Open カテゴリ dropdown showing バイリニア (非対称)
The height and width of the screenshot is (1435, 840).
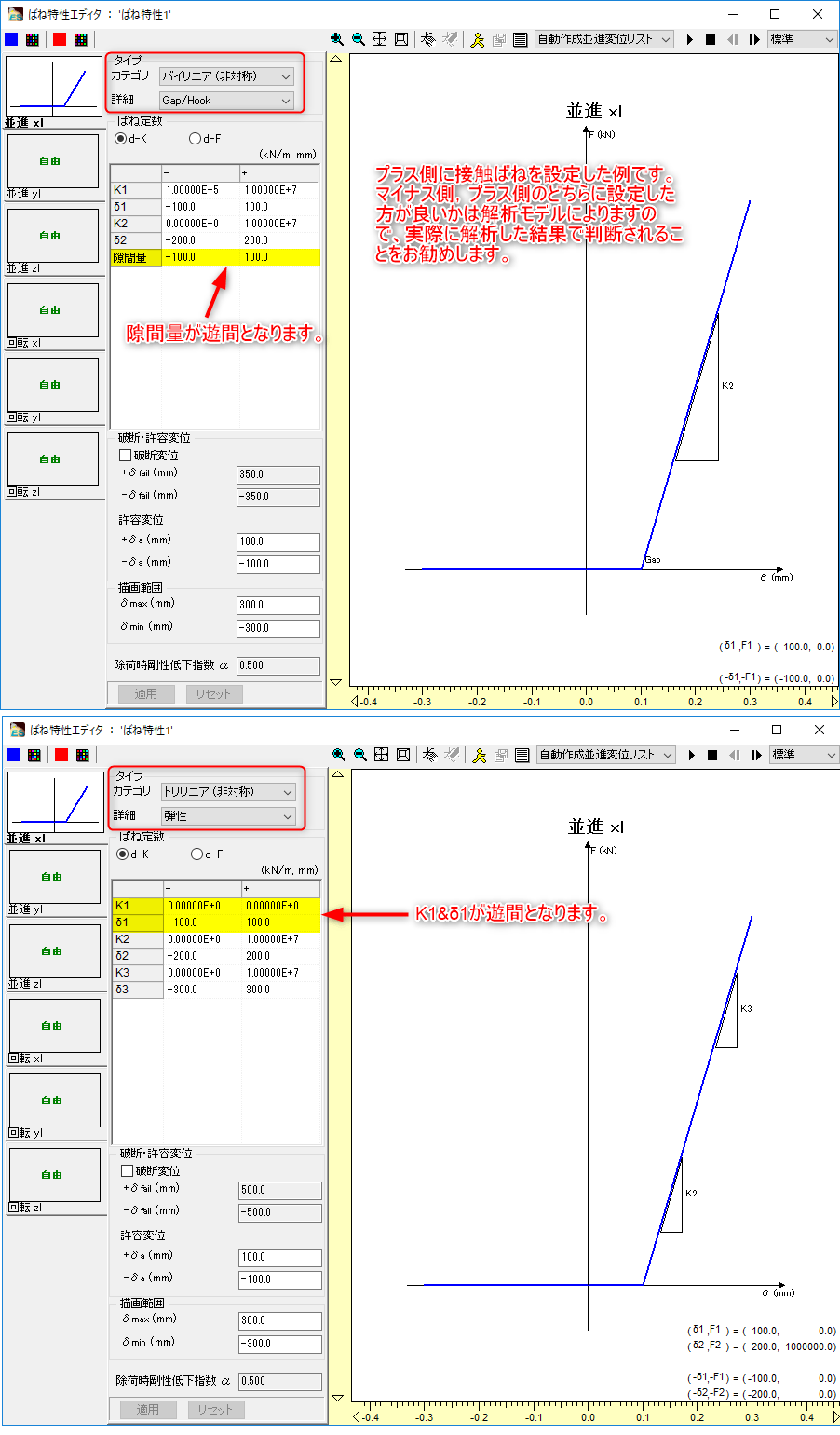226,76
